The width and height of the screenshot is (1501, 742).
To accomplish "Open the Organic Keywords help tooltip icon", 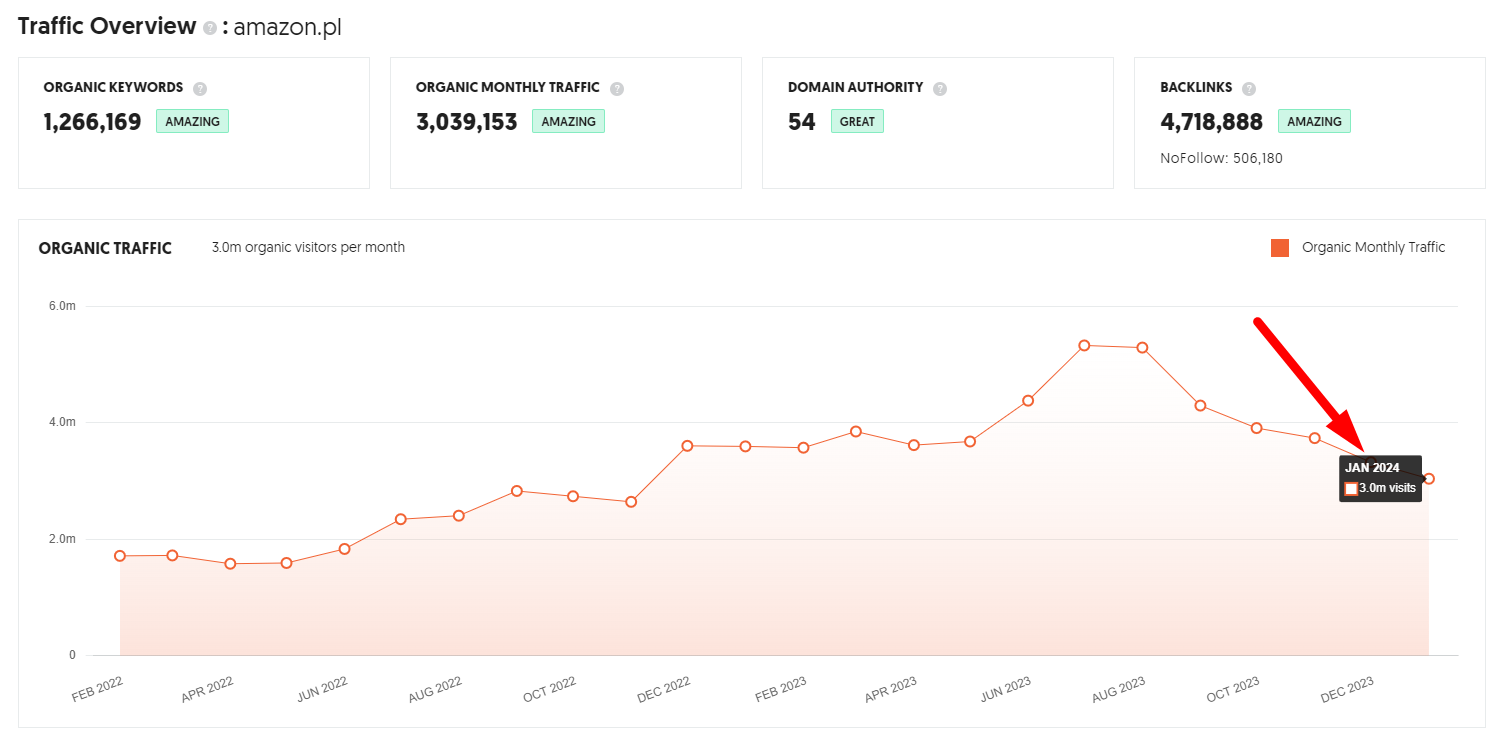I will coord(200,88).
